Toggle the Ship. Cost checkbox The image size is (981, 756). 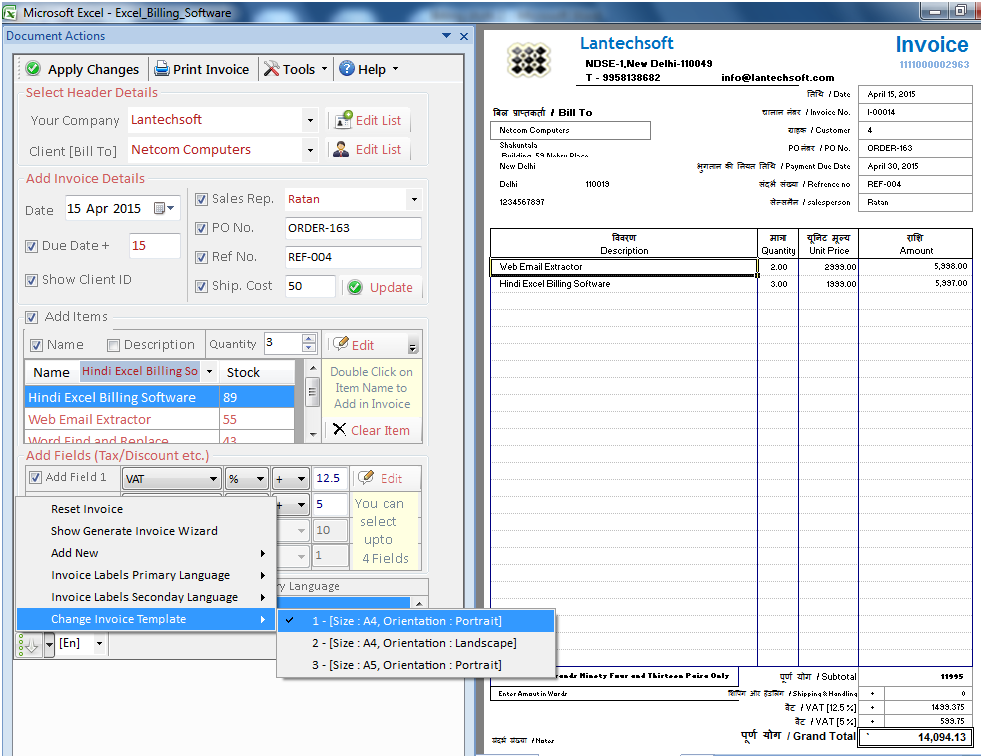point(201,286)
